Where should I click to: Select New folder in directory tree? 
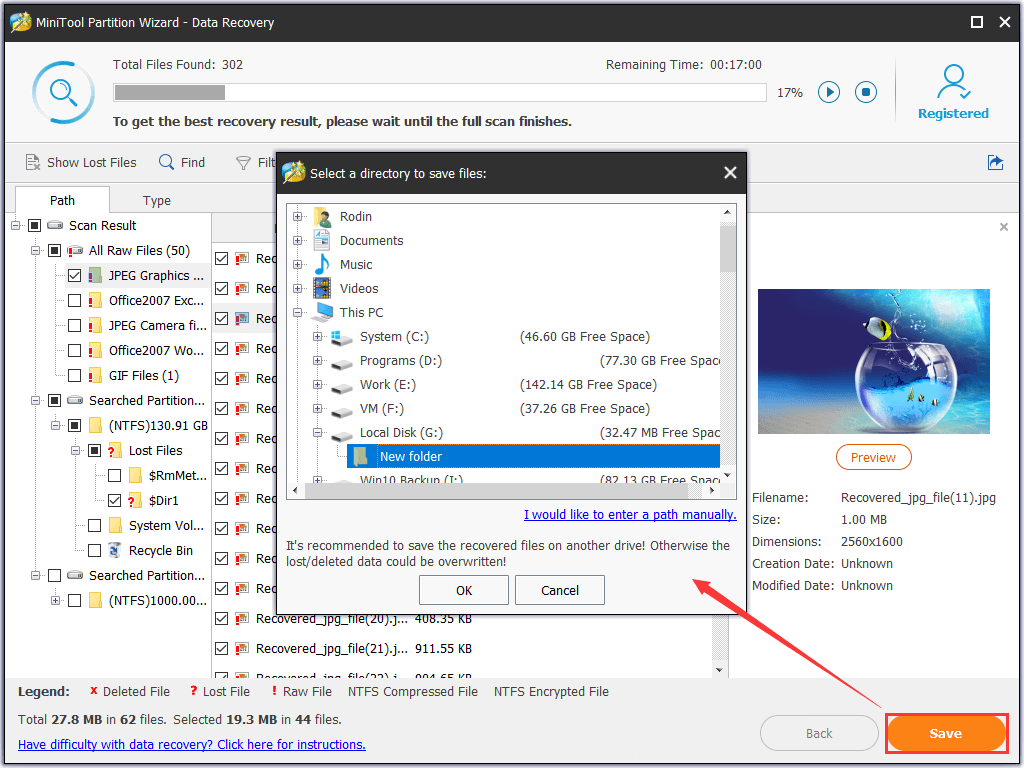(x=534, y=456)
